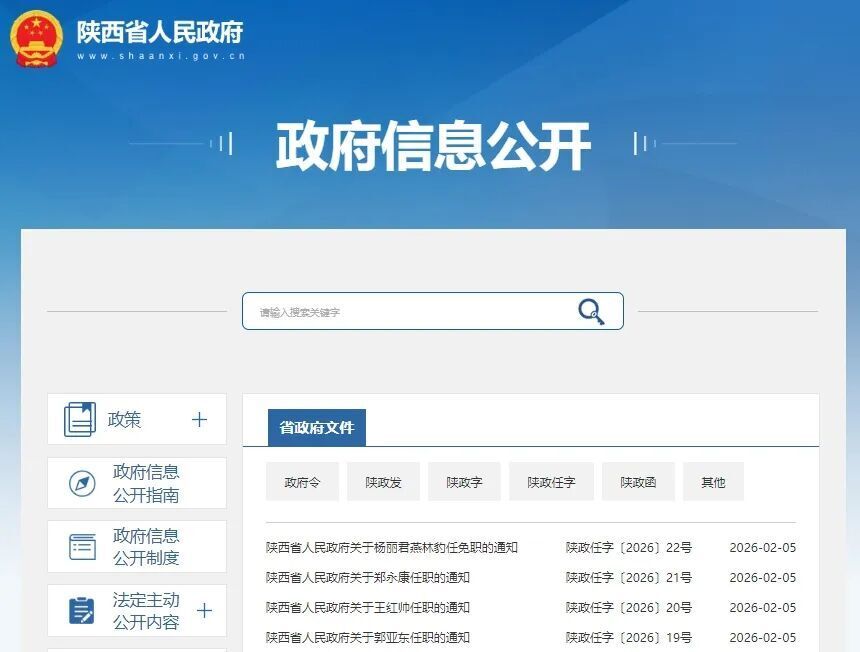Open the 王红帅任职 notice
Screen dimensions: 860x652
point(366,607)
